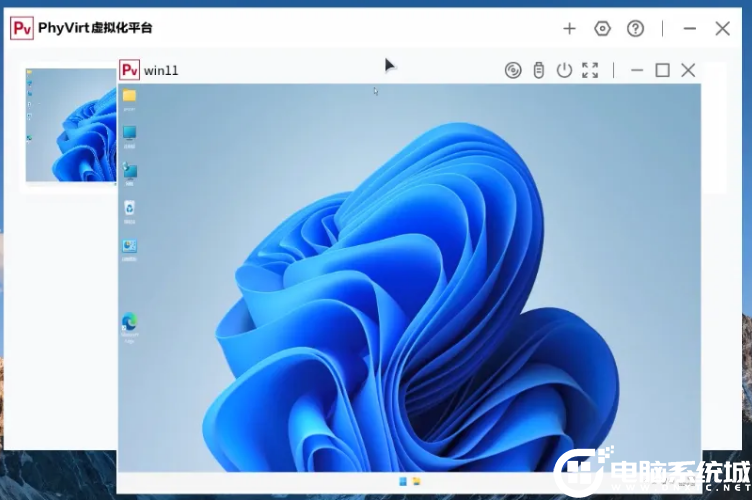Click the PhyVirt虚拟化平台 title text
The width and height of the screenshot is (752, 500).
[95, 28]
